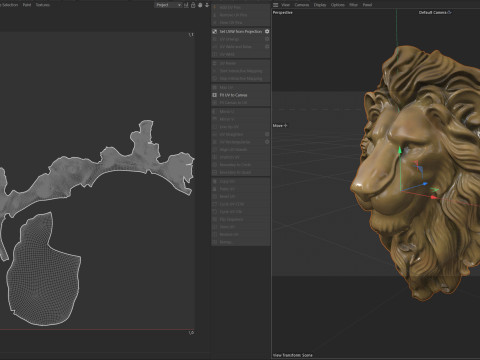Click the Restore UV command

click(229, 234)
